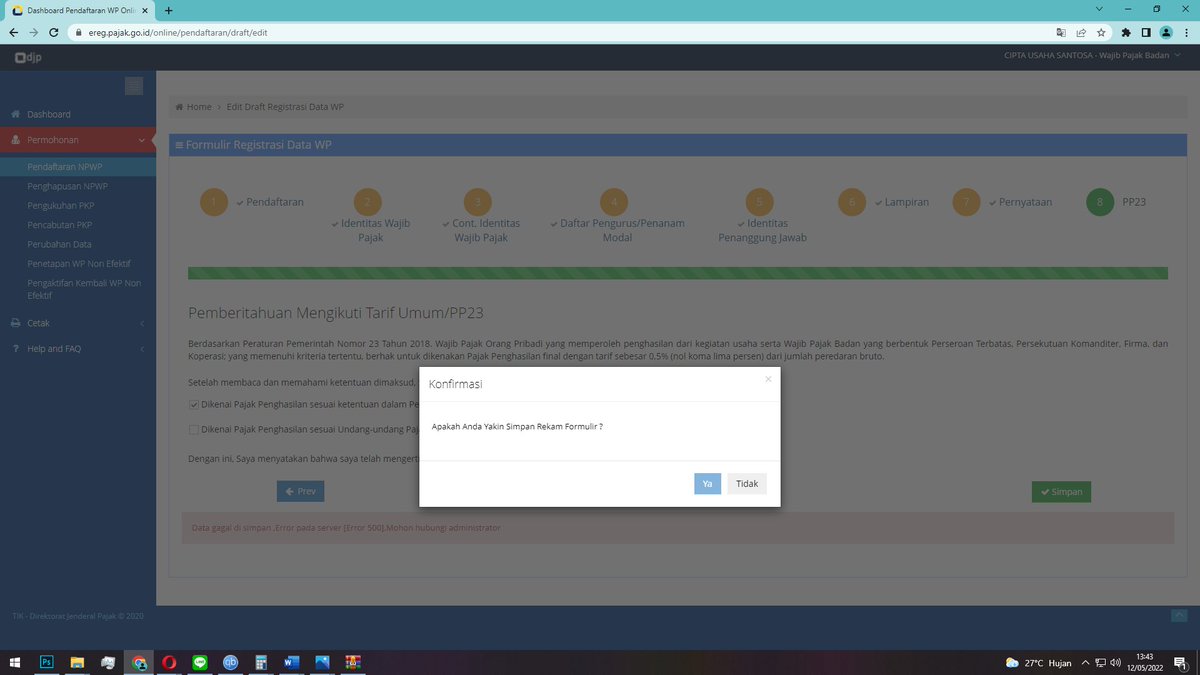Open qBittorrent from taskbar
This screenshot has height=675, width=1200.
click(x=230, y=662)
